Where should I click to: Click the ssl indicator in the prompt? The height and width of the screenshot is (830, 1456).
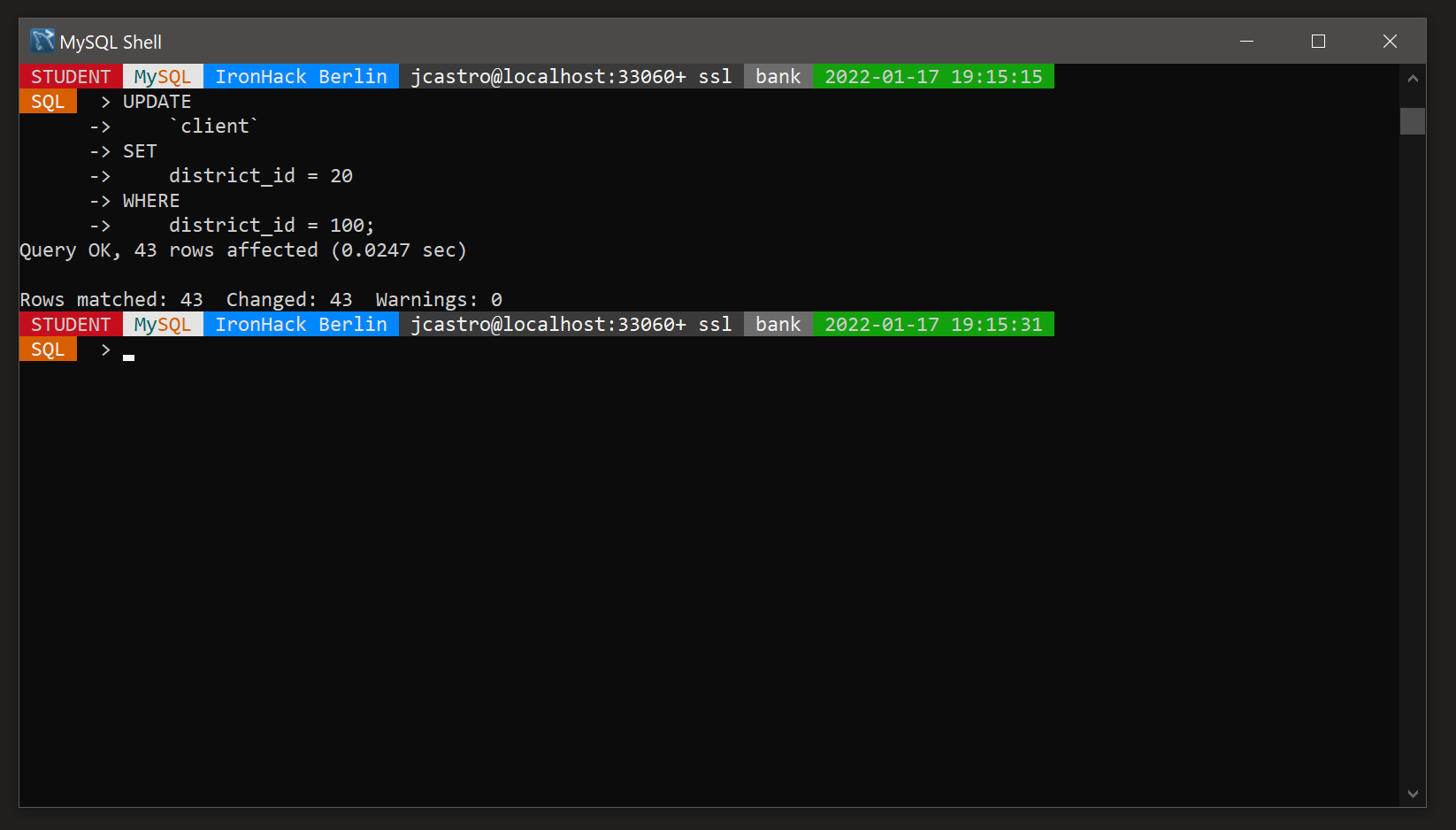(714, 76)
